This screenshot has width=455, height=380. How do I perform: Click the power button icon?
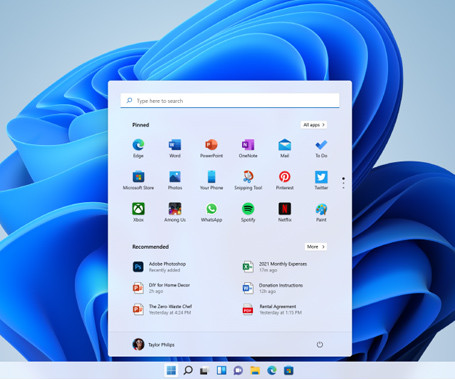[319, 344]
